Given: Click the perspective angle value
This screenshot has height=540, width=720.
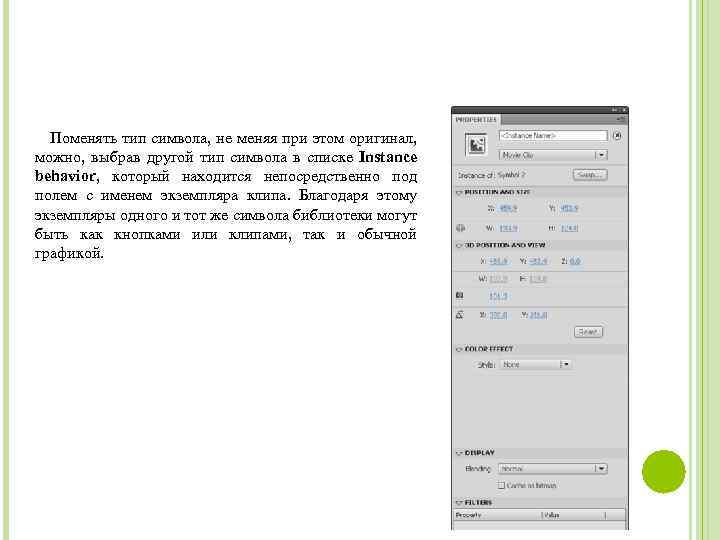Looking at the screenshot, I should [498, 296].
